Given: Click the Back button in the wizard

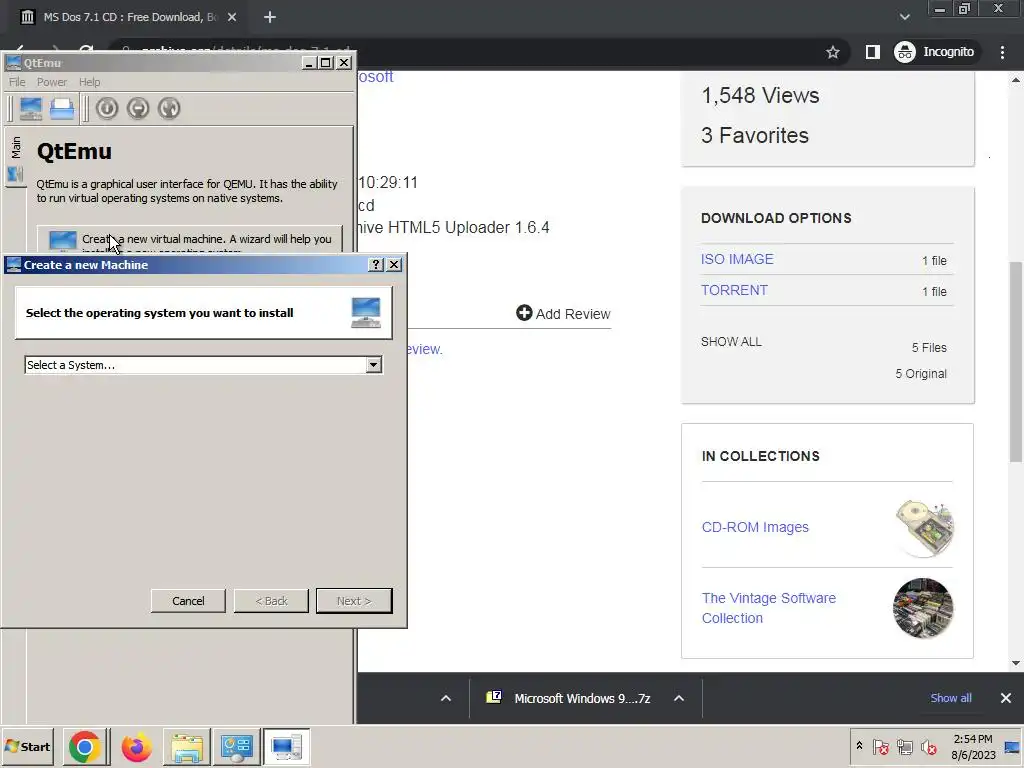Looking at the screenshot, I should tap(271, 601).
